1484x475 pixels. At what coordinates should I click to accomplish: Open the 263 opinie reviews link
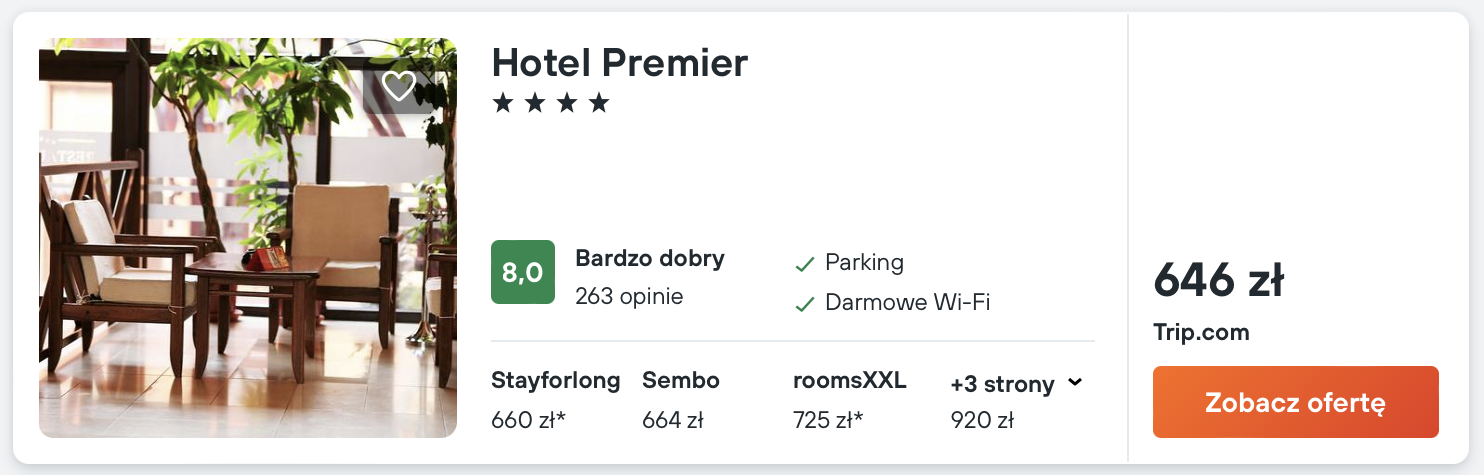(629, 297)
